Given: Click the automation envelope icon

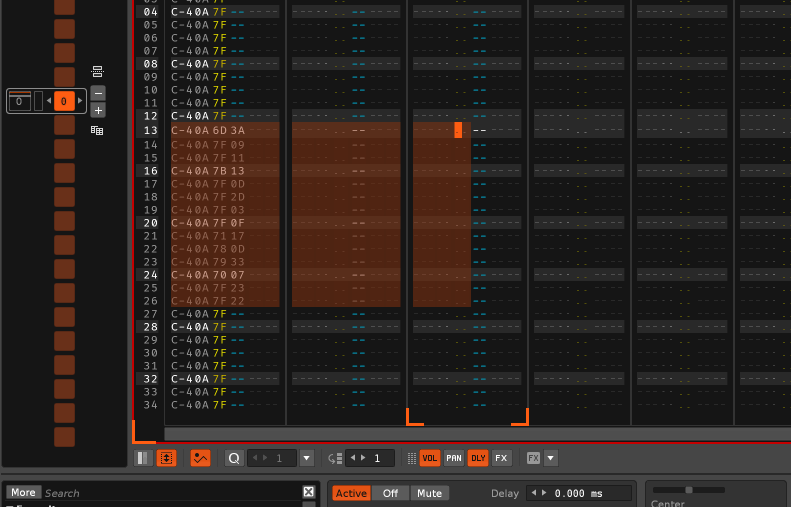Looking at the screenshot, I should pos(201,458).
